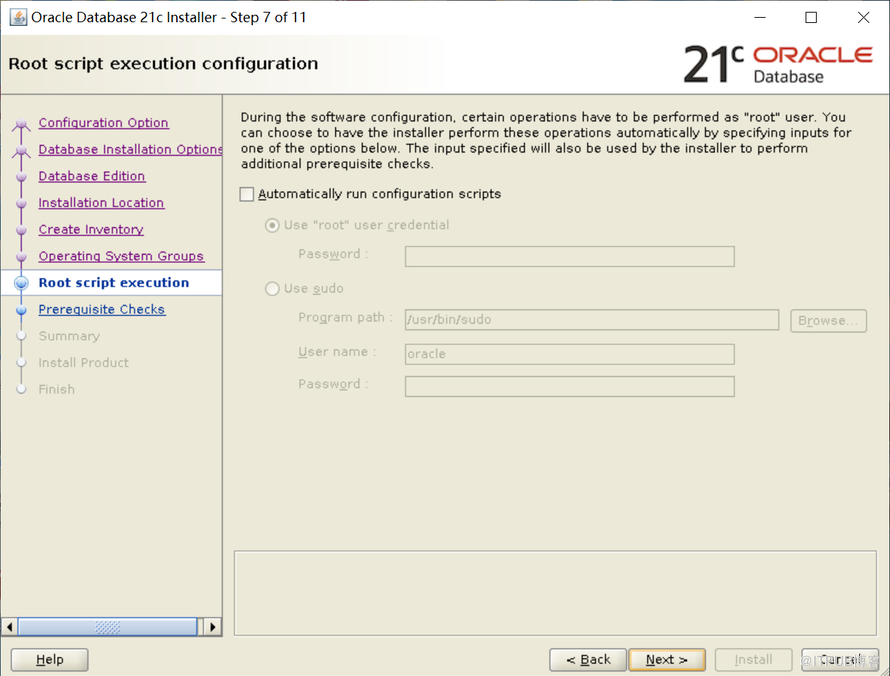Maximize the installer window

click(811, 18)
